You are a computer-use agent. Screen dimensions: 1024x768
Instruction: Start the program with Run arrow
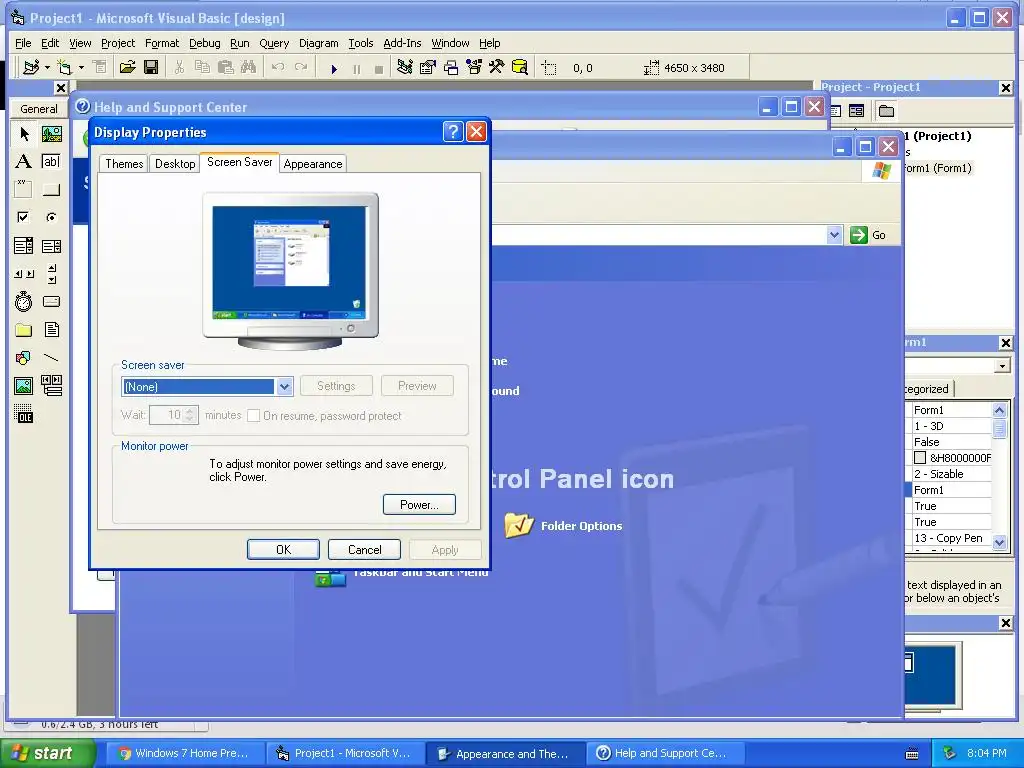coord(334,69)
